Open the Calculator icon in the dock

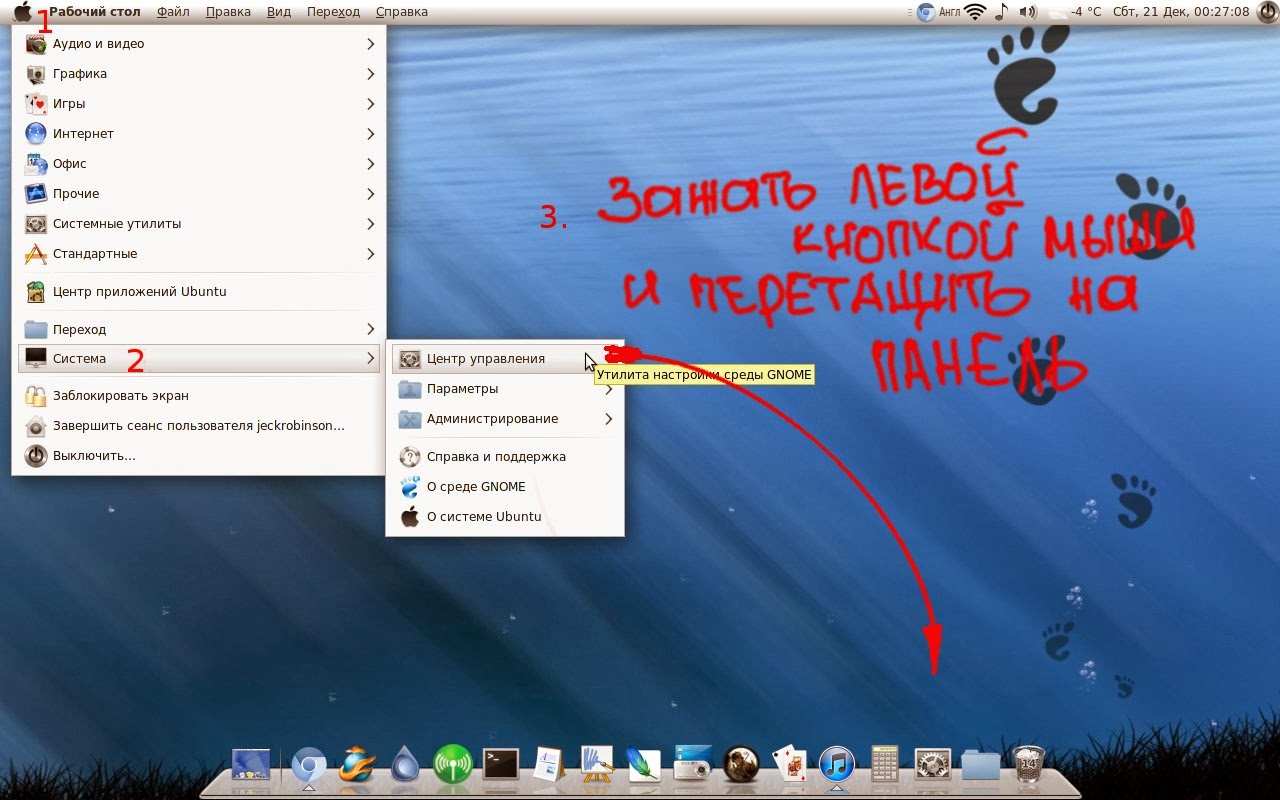(885, 764)
